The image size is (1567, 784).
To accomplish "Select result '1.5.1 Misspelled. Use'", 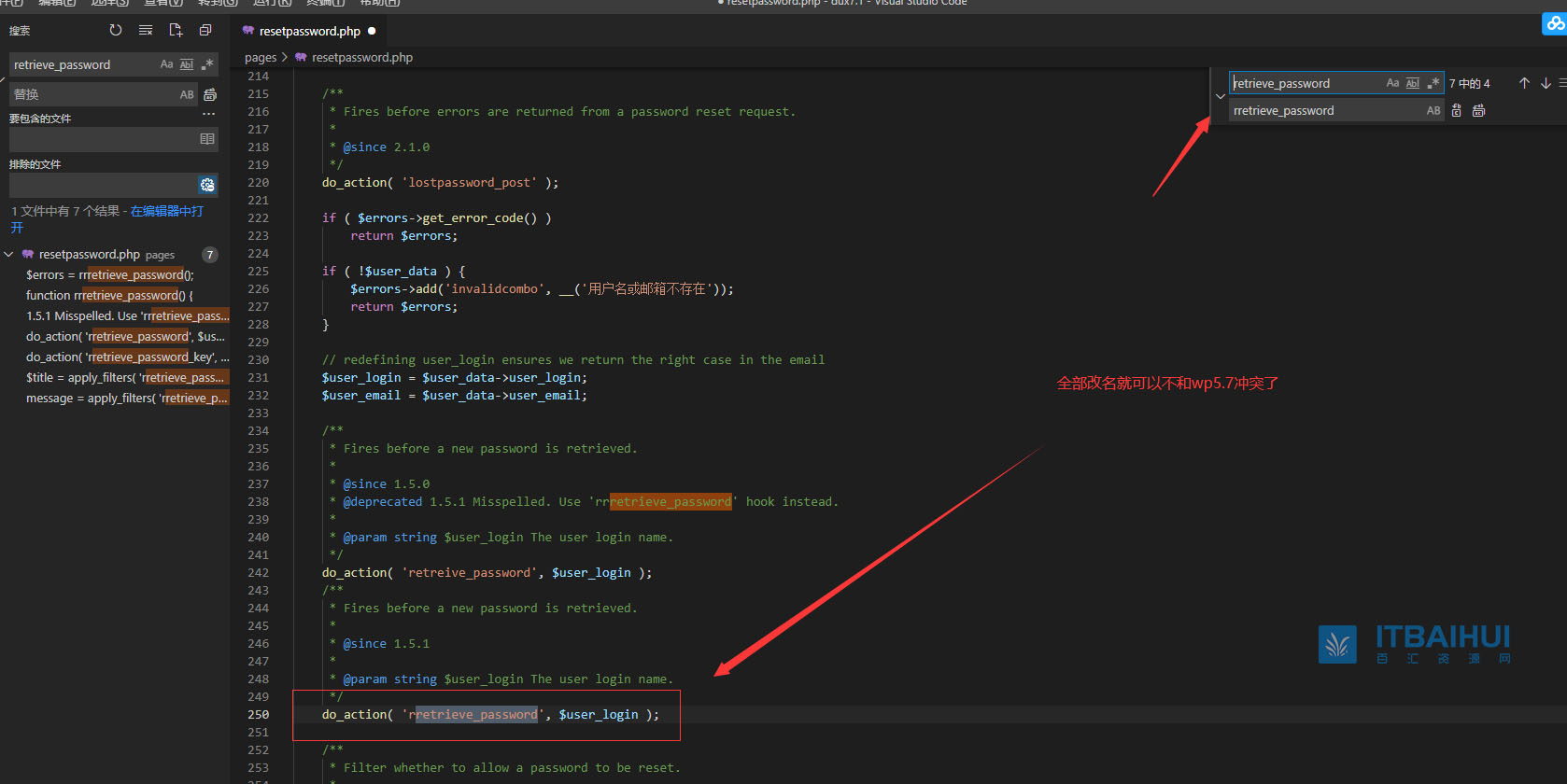I will pyautogui.click(x=127, y=315).
